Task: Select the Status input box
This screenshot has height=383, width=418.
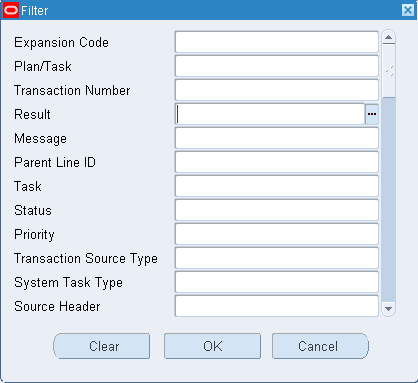Action: pyautogui.click(x=277, y=210)
